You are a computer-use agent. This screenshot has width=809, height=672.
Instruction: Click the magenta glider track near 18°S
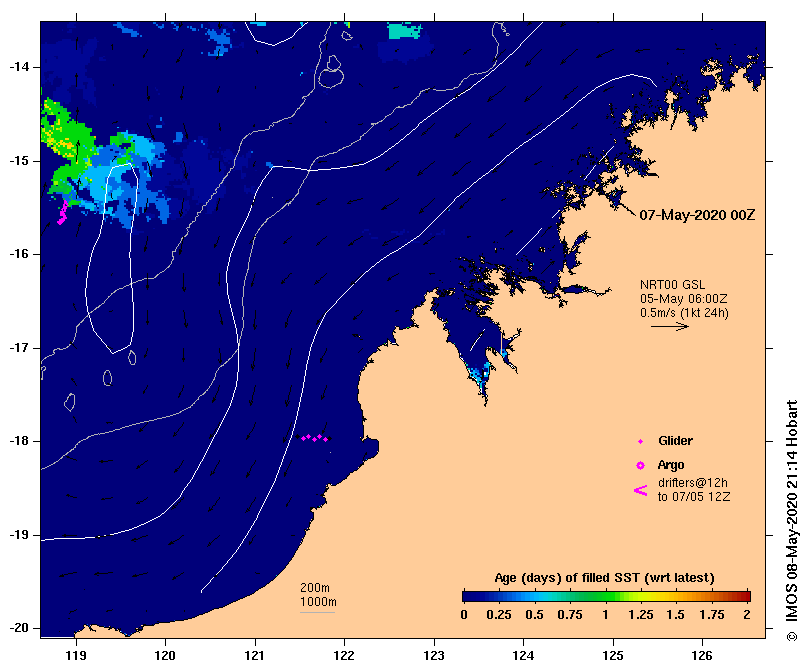pos(314,438)
